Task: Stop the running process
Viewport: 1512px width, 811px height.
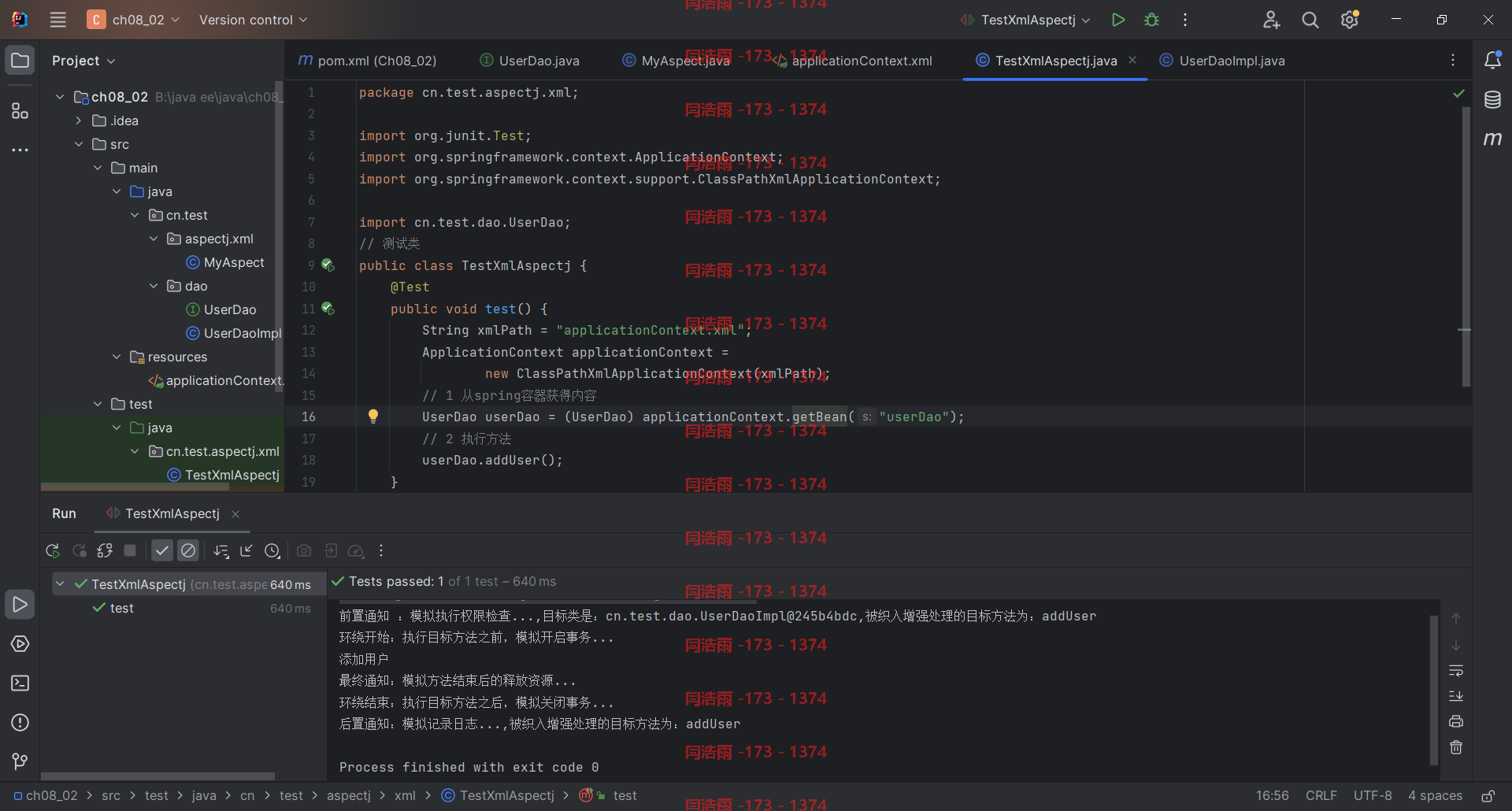Action: (131, 551)
